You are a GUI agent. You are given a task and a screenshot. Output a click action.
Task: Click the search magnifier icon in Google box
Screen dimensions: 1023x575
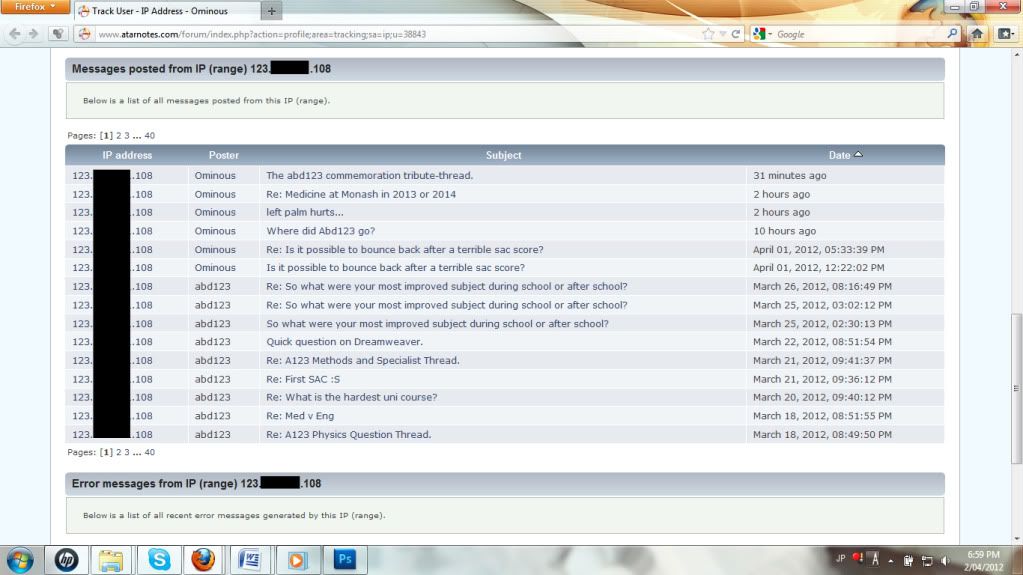coord(952,33)
